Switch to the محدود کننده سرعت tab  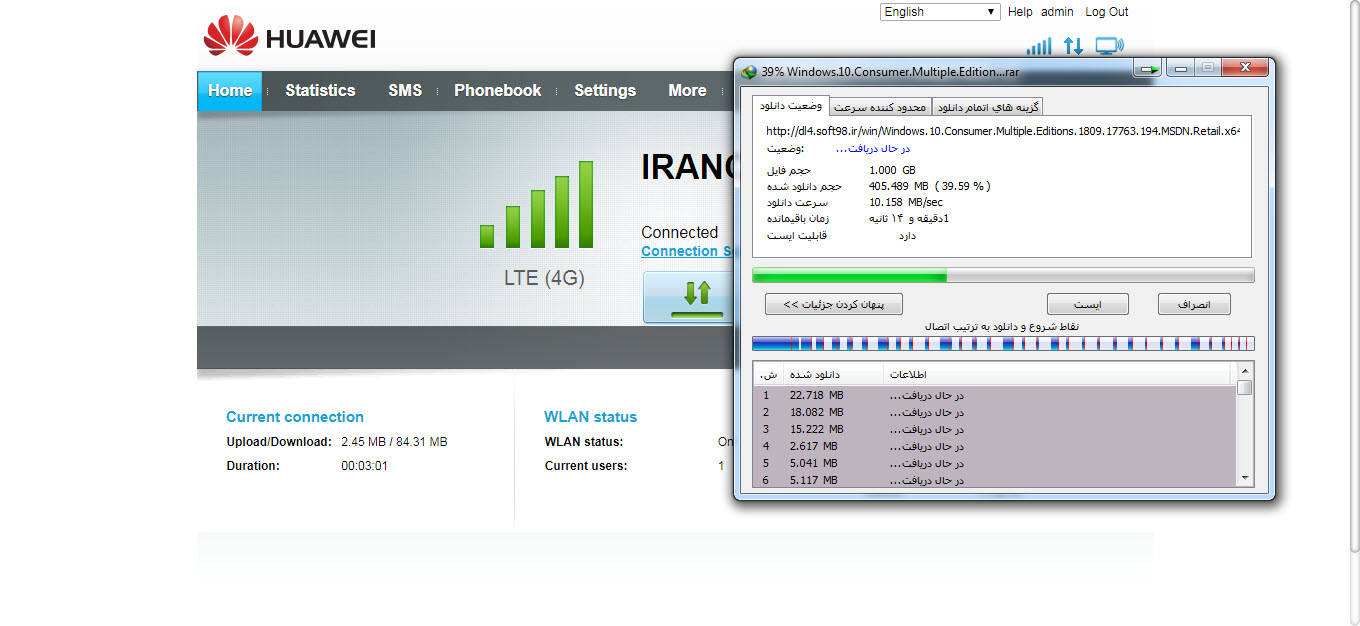[881, 107]
